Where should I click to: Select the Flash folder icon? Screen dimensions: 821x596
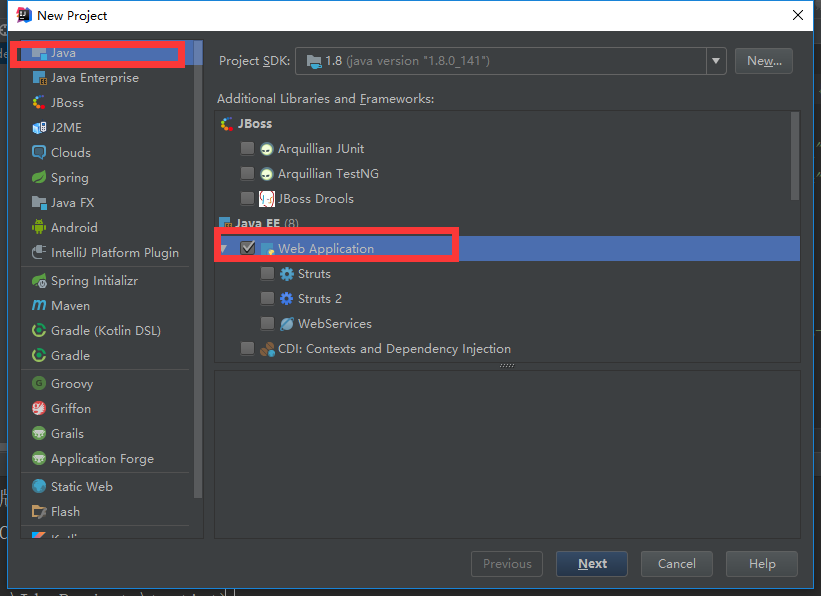tap(39, 511)
